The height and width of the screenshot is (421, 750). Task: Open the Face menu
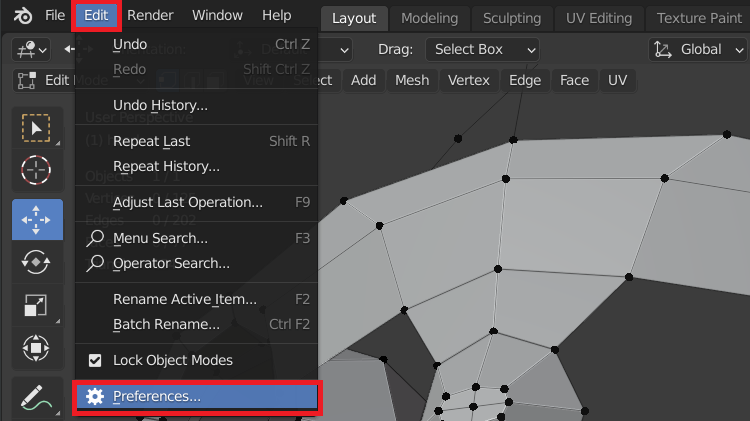coord(574,80)
